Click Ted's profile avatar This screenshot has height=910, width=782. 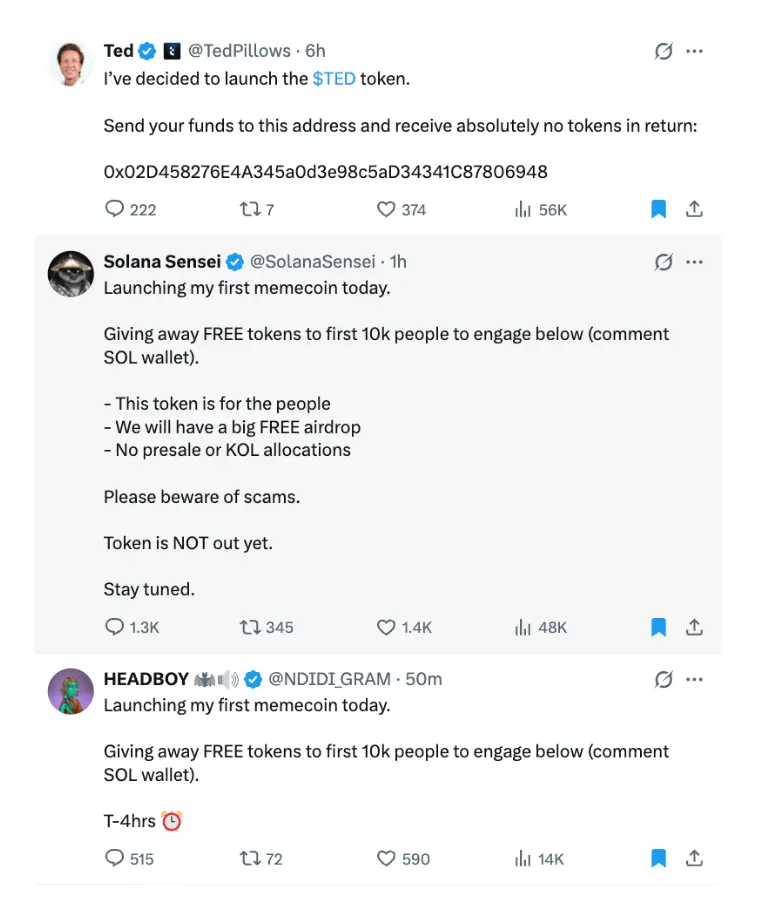tap(71, 63)
